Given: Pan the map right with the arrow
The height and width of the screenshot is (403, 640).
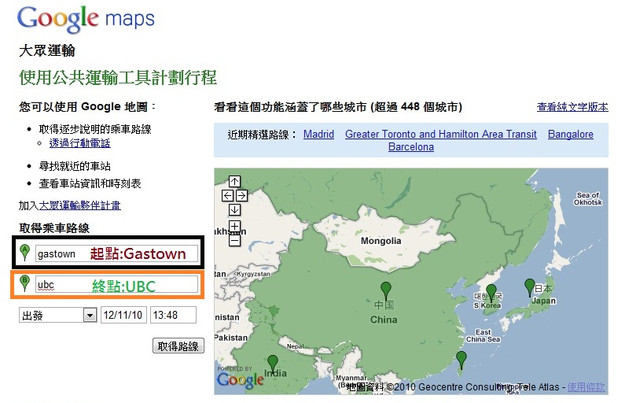Looking at the screenshot, I should 242,196.
